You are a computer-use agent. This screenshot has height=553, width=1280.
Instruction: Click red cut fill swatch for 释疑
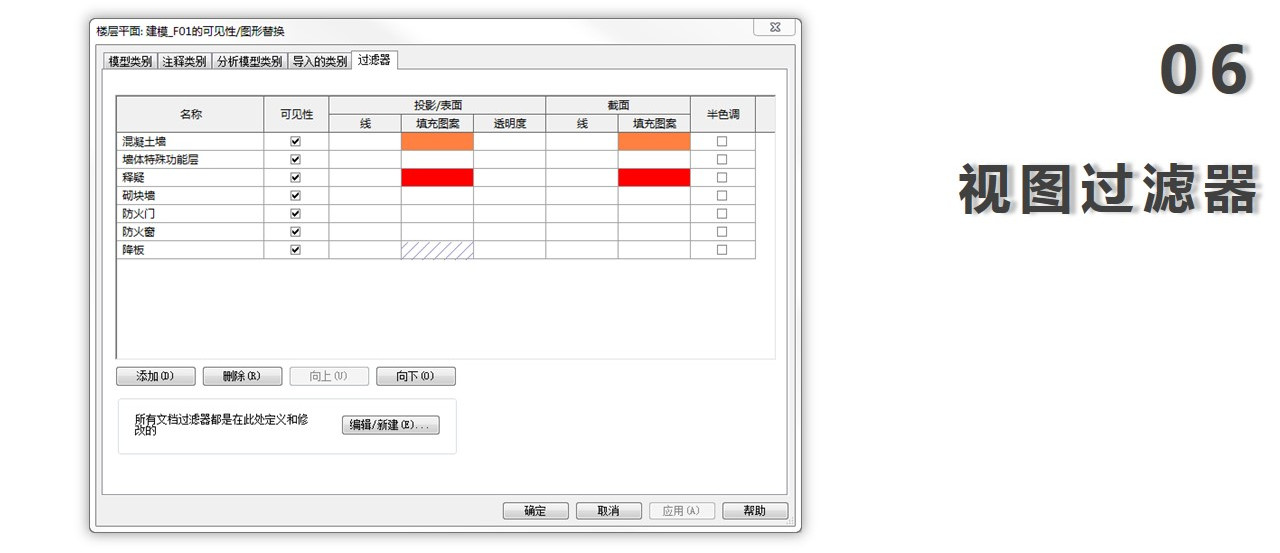coord(654,177)
